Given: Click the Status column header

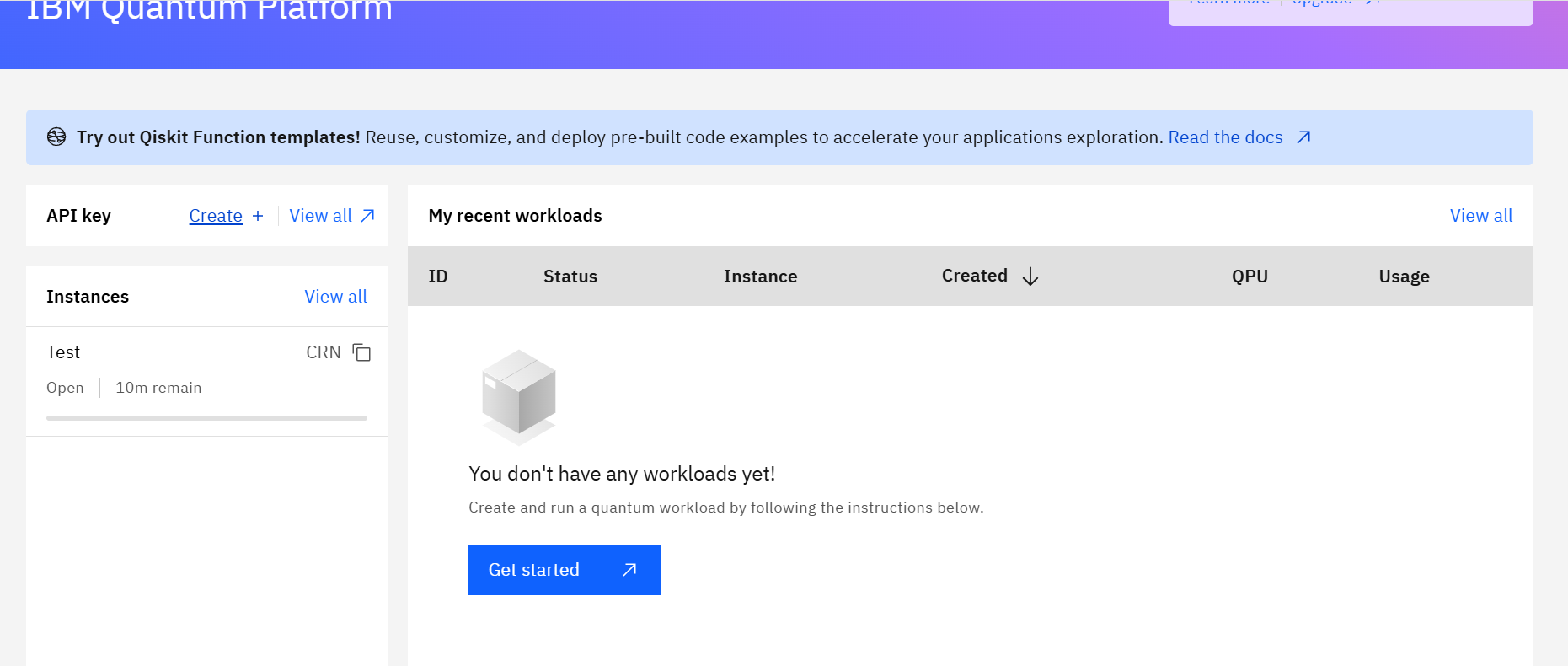Looking at the screenshot, I should click(x=570, y=277).
